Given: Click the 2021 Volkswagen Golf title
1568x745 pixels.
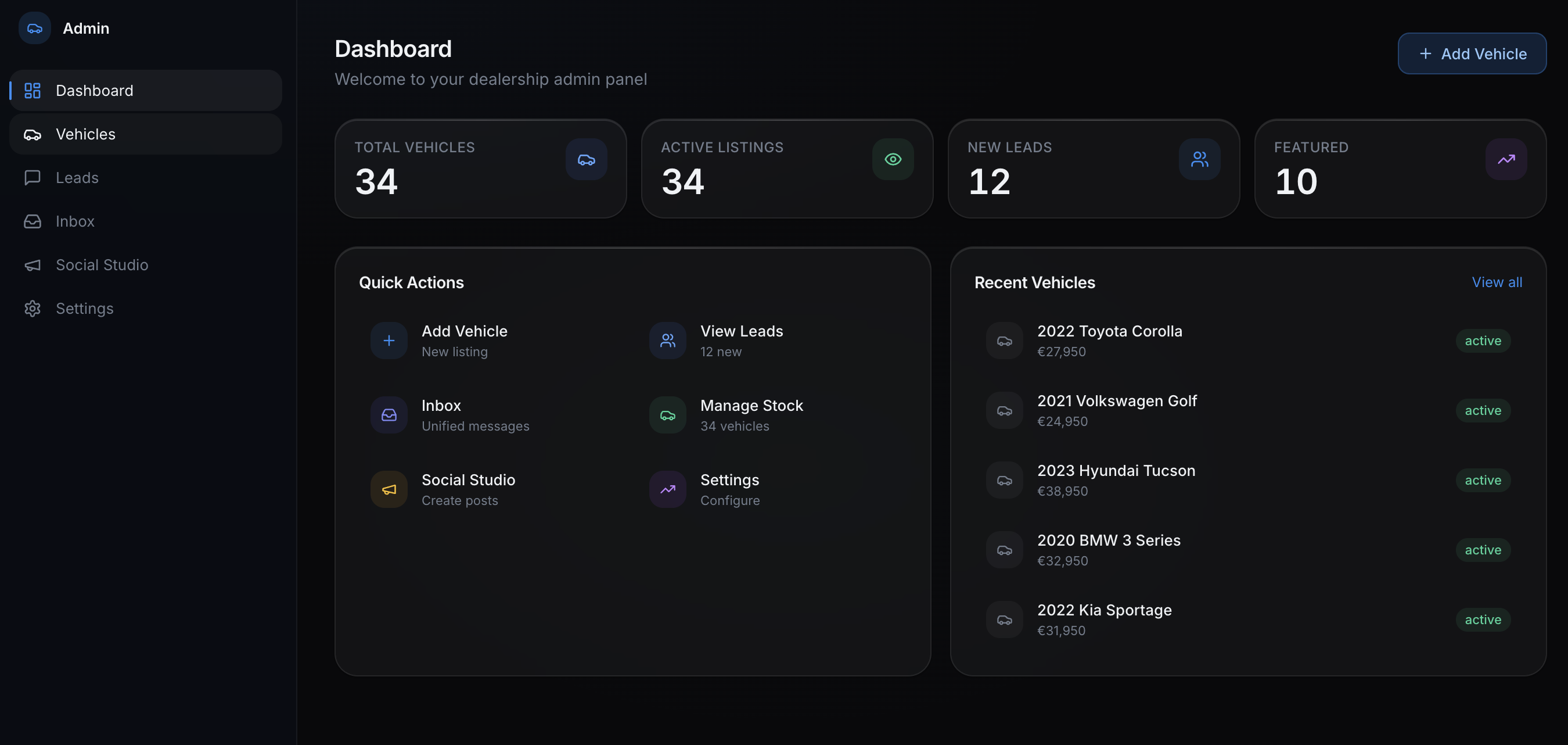Looking at the screenshot, I should pos(1117,401).
